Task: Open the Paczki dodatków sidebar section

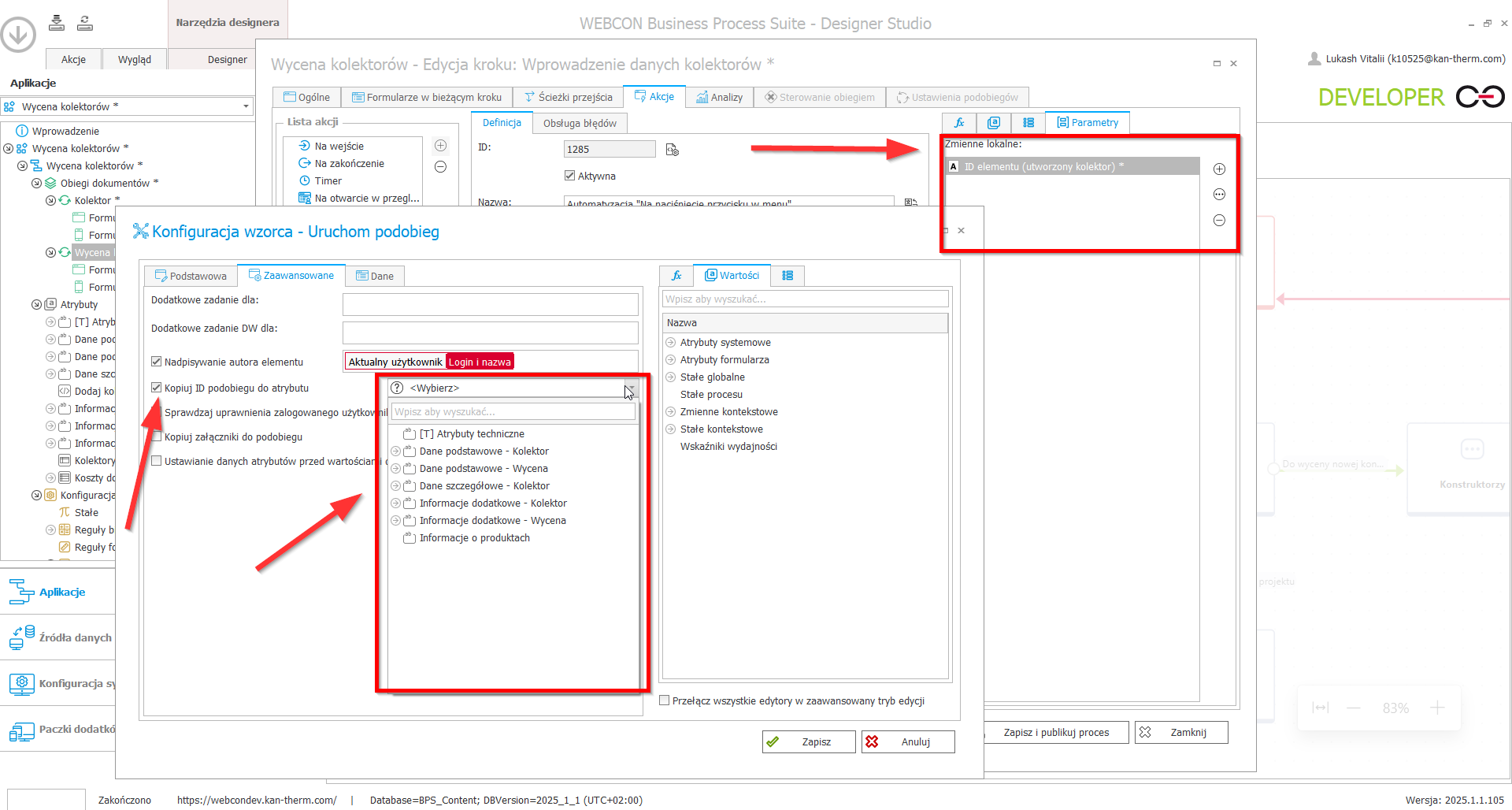Action: 58,729
